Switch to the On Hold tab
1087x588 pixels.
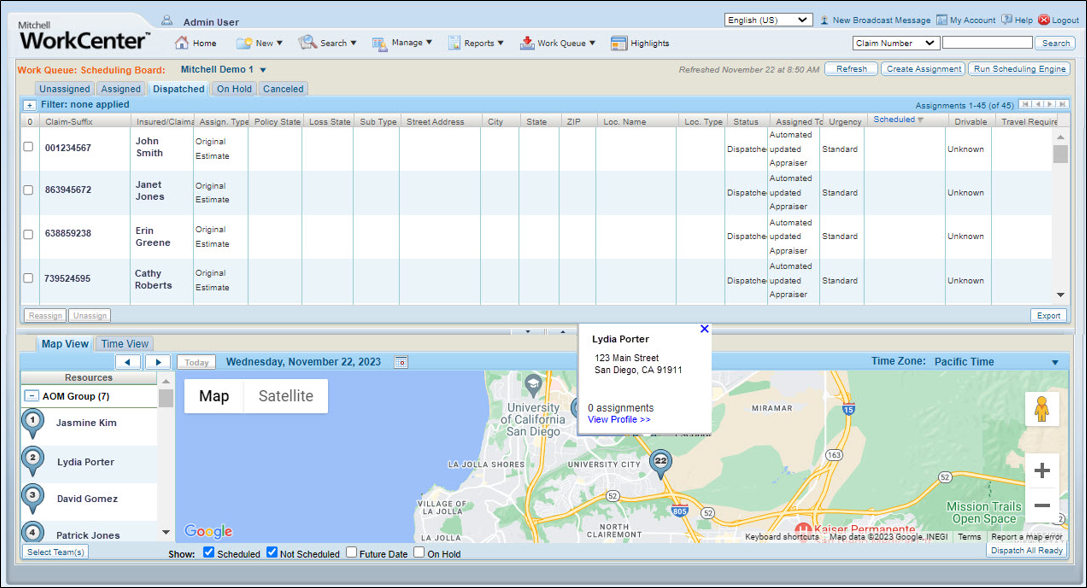(x=234, y=89)
